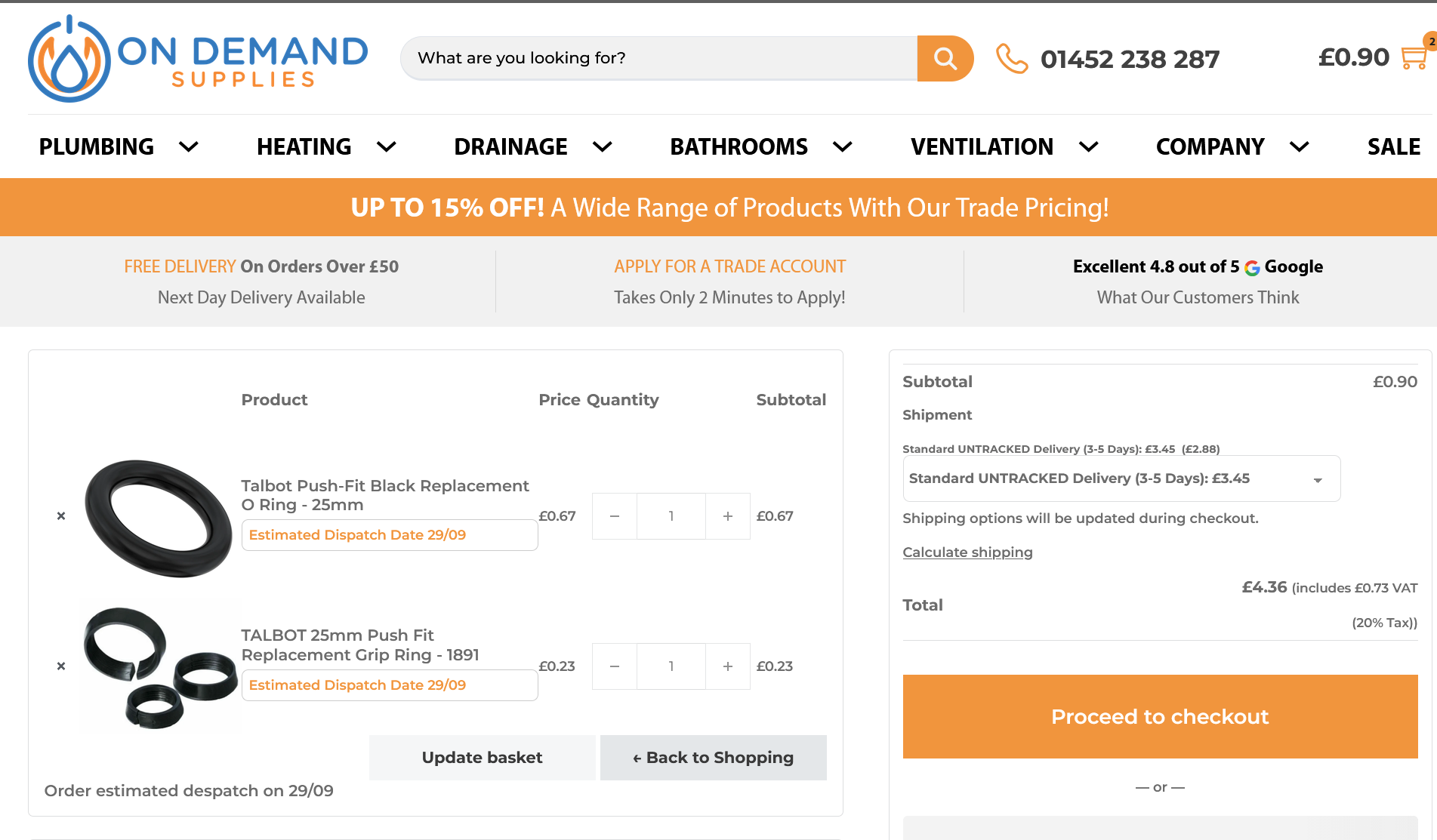This screenshot has width=1437, height=840.
Task: Open the HEATING menu
Action: (304, 146)
